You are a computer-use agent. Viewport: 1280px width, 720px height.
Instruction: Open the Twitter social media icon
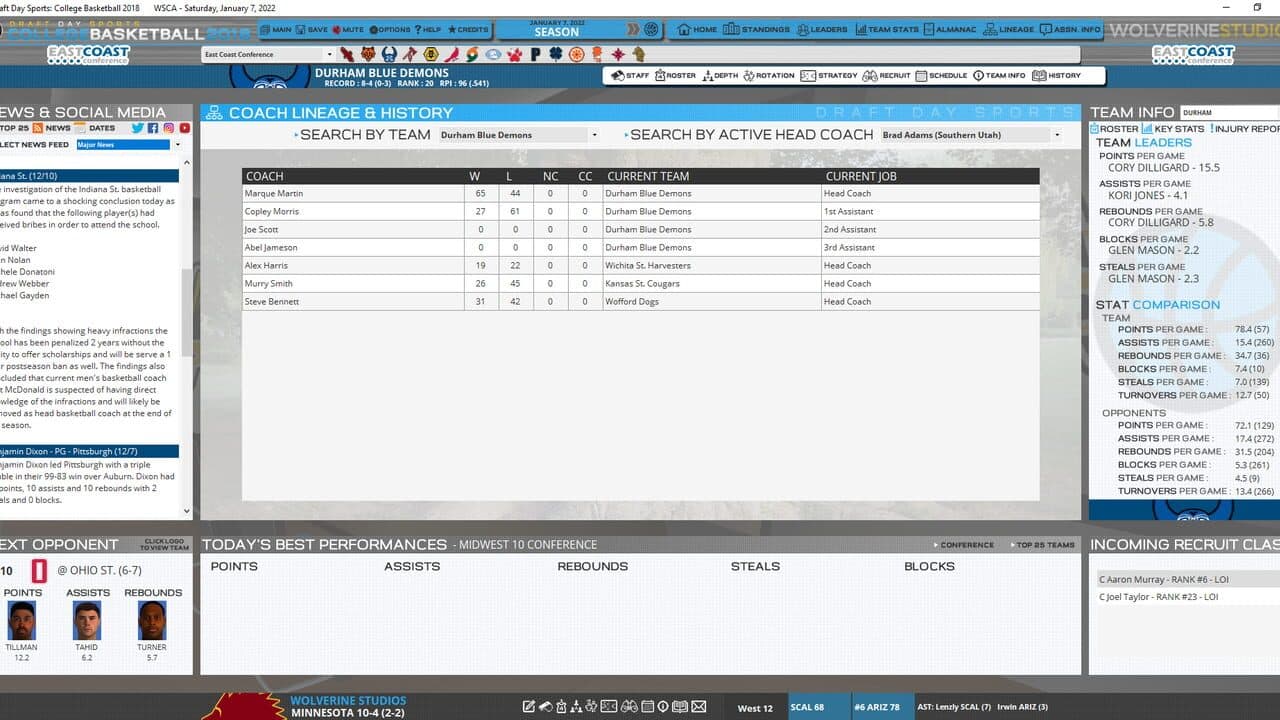point(137,128)
